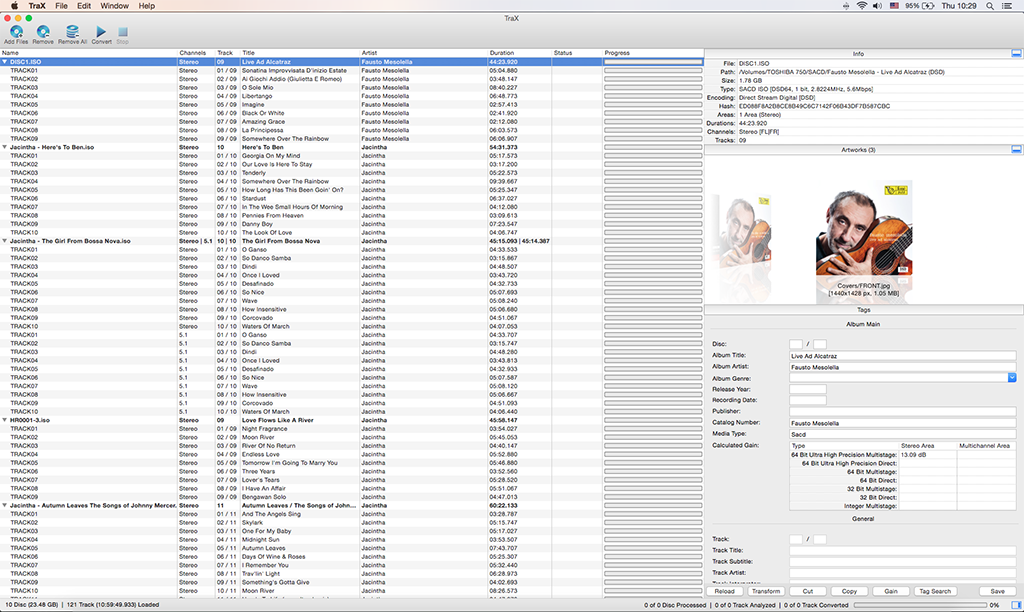Click the Remove All toolbar icon

(x=72, y=31)
